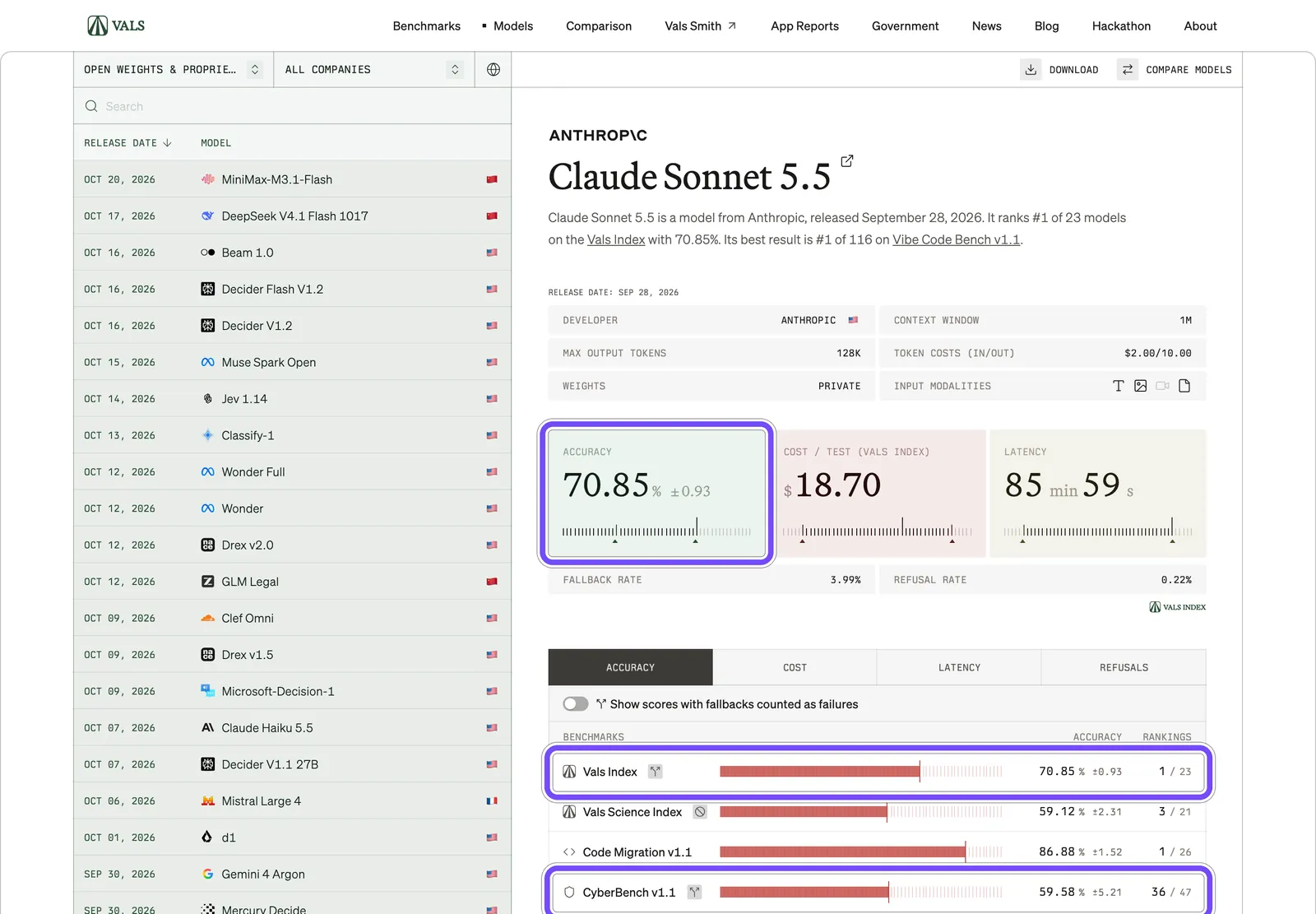Switch to the Latency tab
This screenshot has height=914, width=1316.
pos(959,667)
